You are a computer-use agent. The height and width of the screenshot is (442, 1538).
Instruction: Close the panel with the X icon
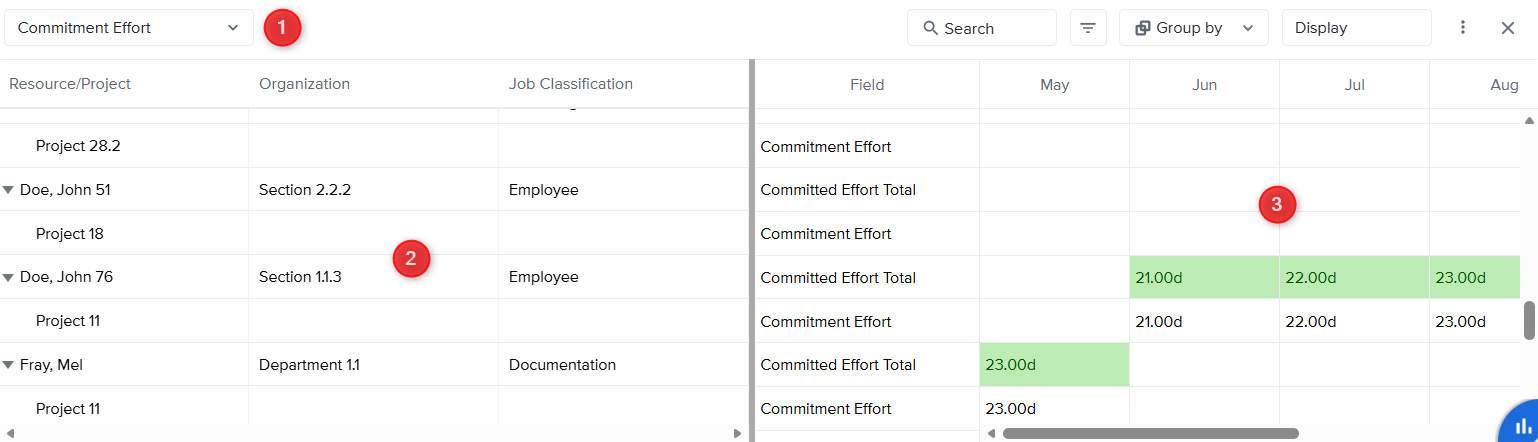1508,28
